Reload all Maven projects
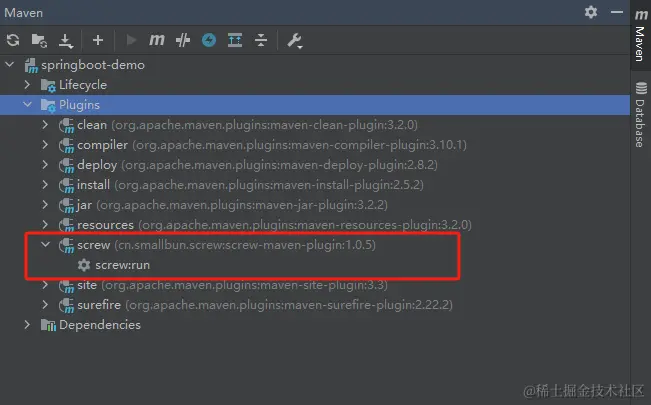 pos(13,40)
